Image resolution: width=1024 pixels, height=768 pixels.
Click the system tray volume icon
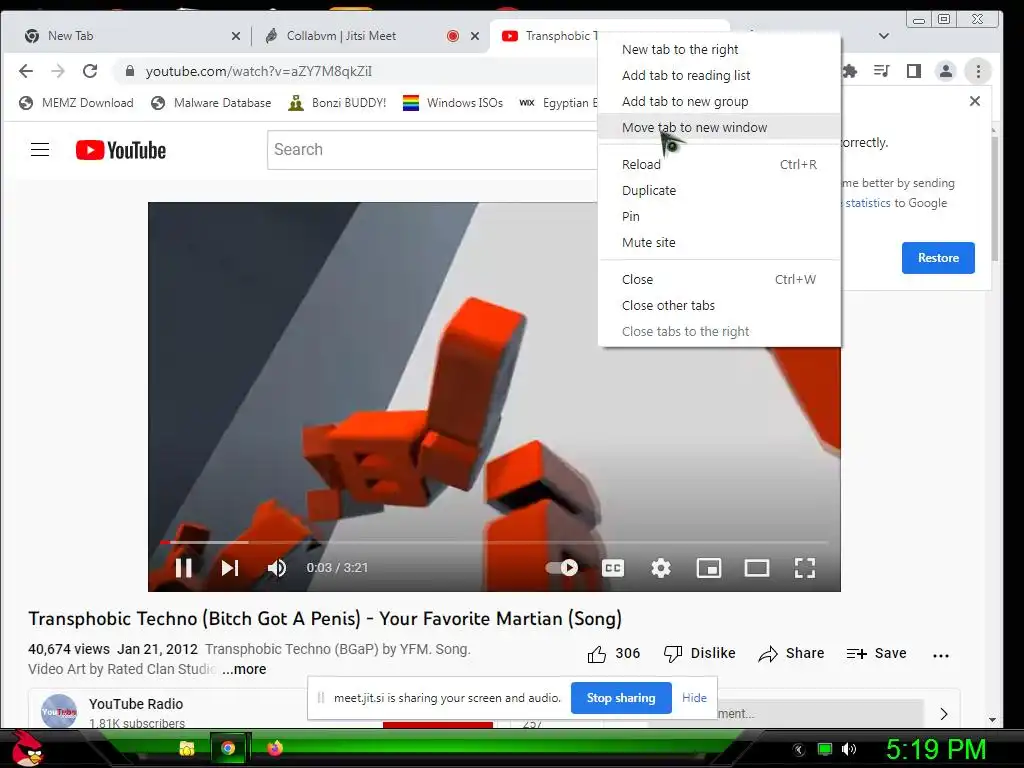point(850,750)
